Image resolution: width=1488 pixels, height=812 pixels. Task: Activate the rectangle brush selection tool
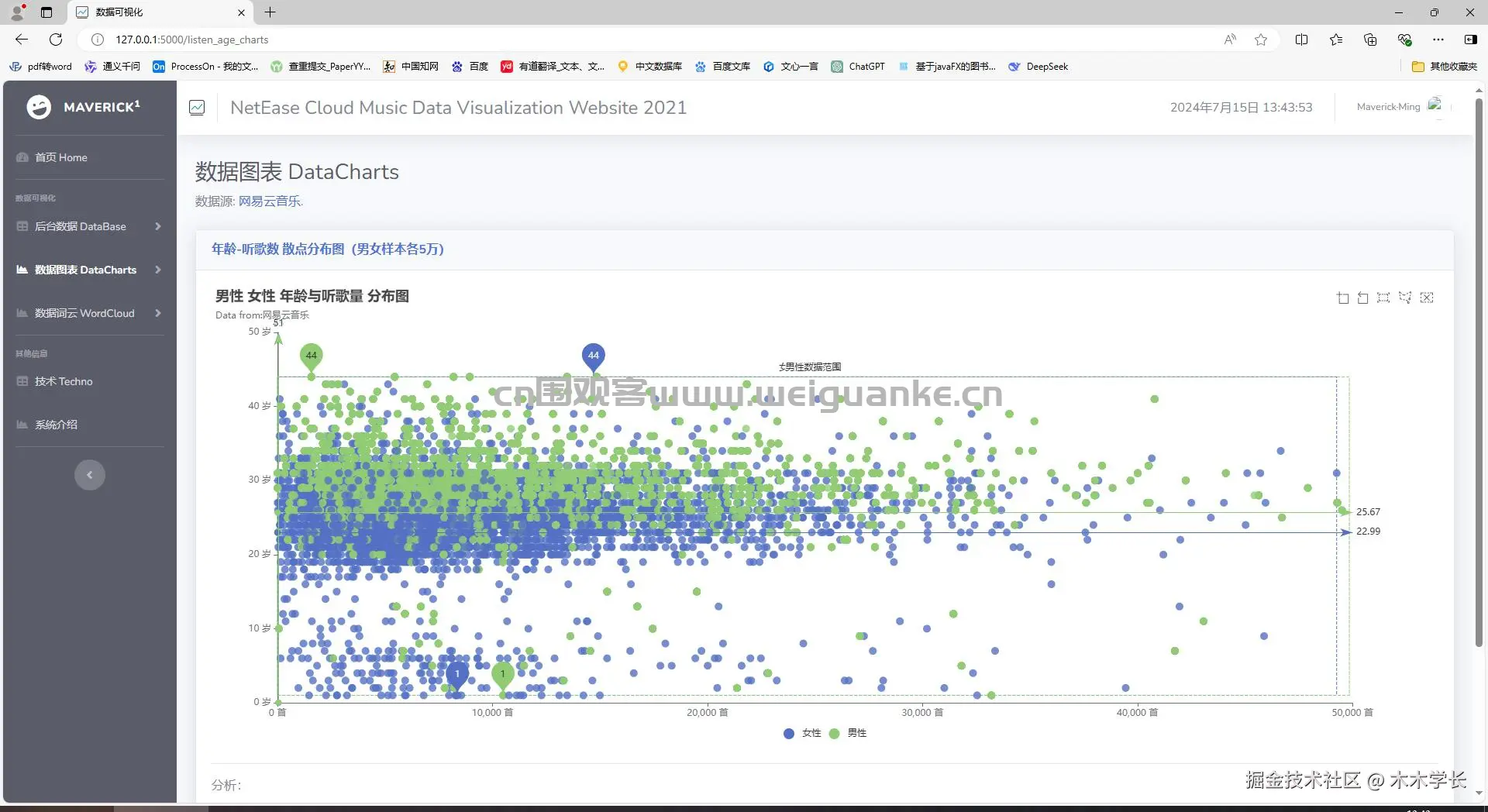(1383, 298)
